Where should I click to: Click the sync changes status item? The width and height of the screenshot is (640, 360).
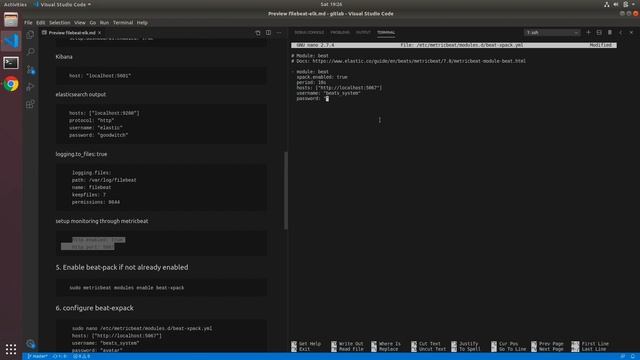pos(60,356)
